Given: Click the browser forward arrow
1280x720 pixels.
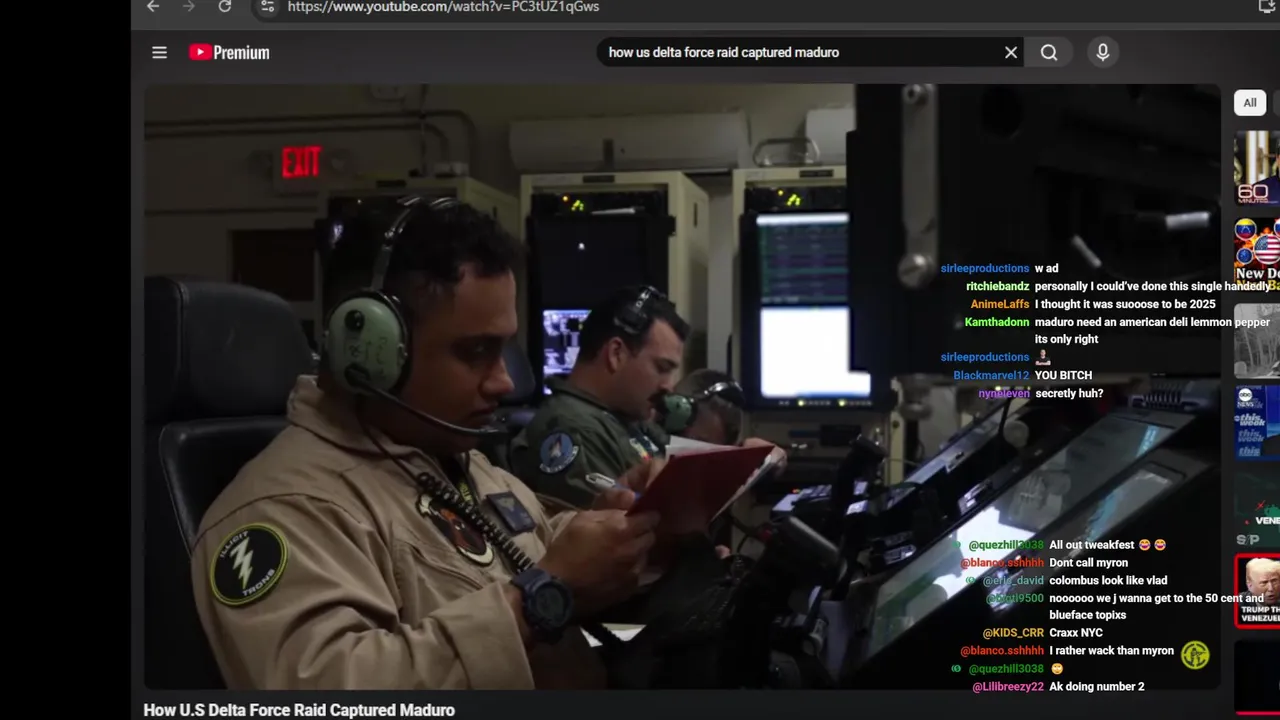Looking at the screenshot, I should (x=189, y=6).
